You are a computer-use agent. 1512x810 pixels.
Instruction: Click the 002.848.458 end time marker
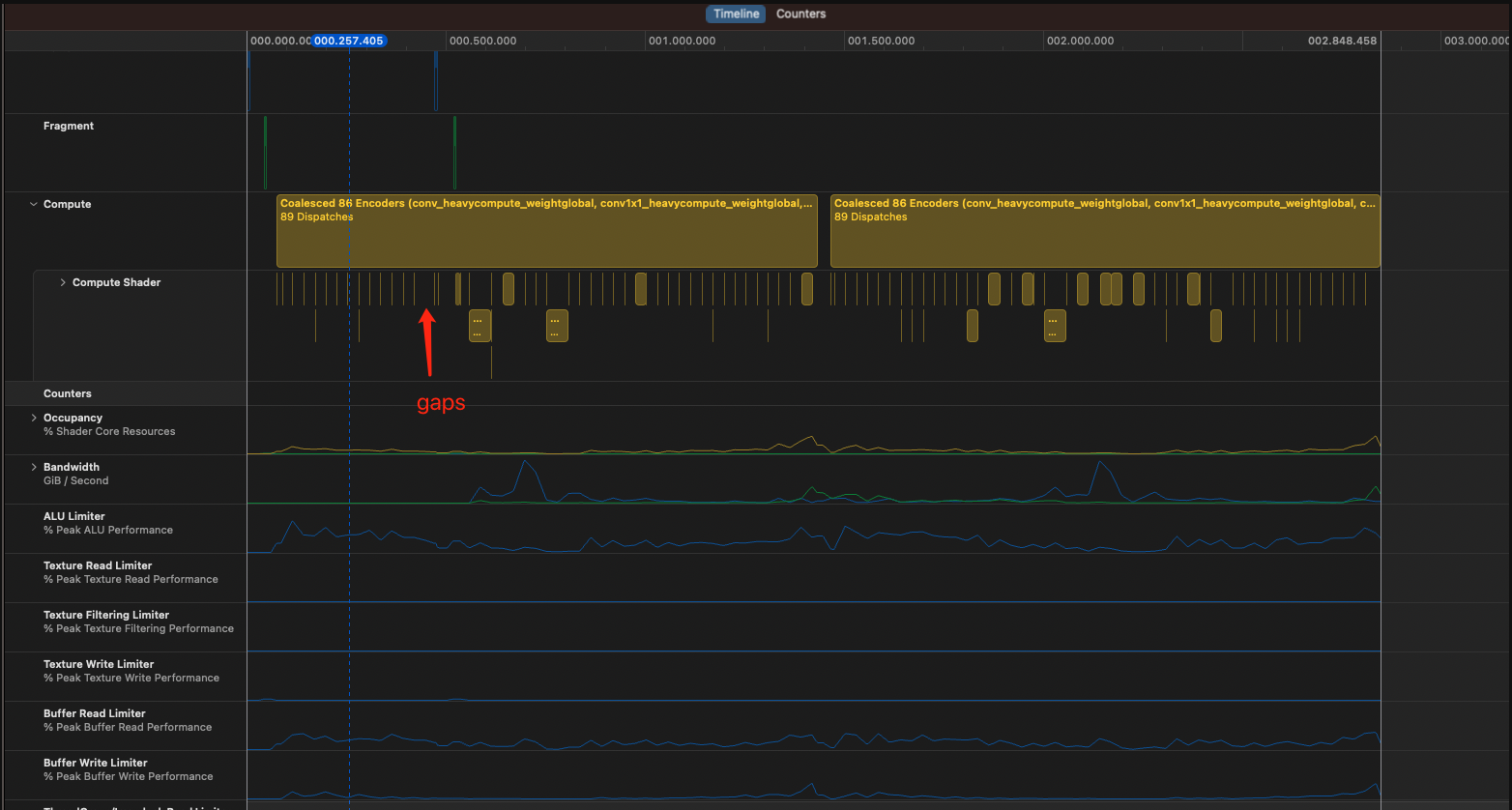point(1342,41)
